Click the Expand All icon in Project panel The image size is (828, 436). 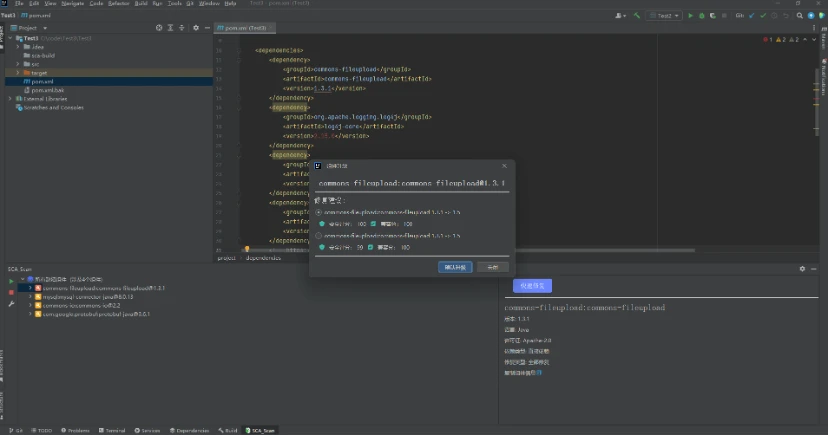[170, 28]
